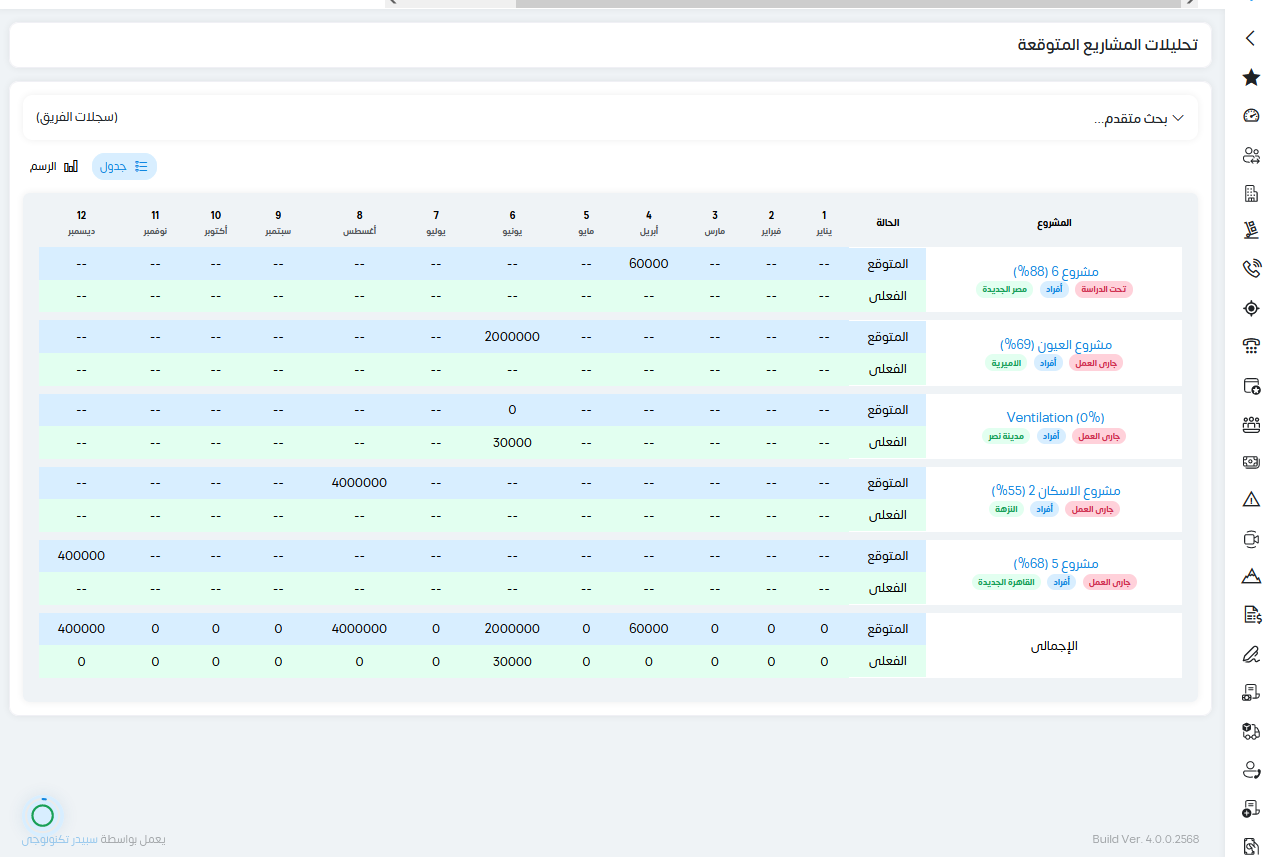Open the window with plus icon
1275x857 pixels.
coord(1250,385)
